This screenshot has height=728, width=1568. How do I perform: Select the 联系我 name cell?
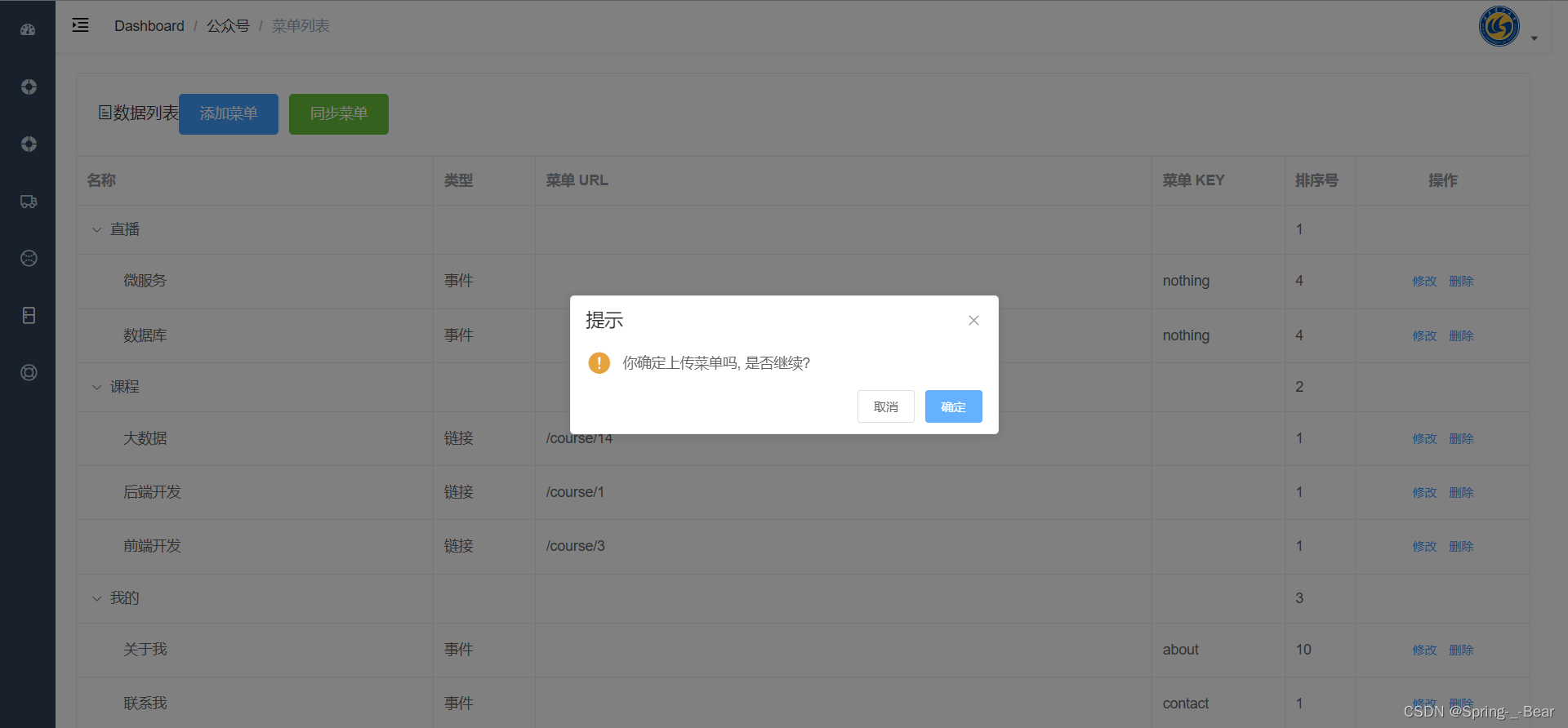(x=255, y=703)
